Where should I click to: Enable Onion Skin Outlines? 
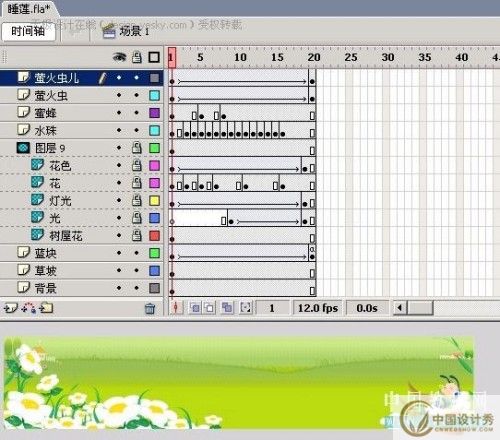[209, 308]
